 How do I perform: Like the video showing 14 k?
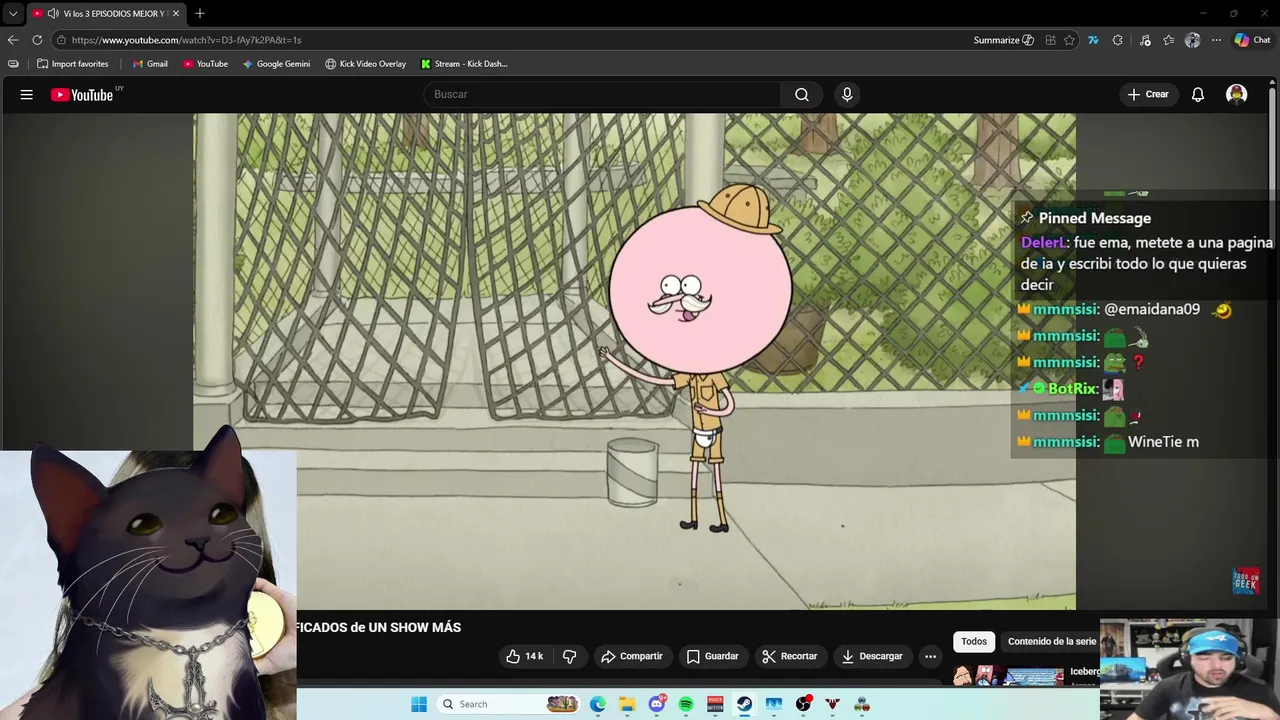(x=525, y=656)
